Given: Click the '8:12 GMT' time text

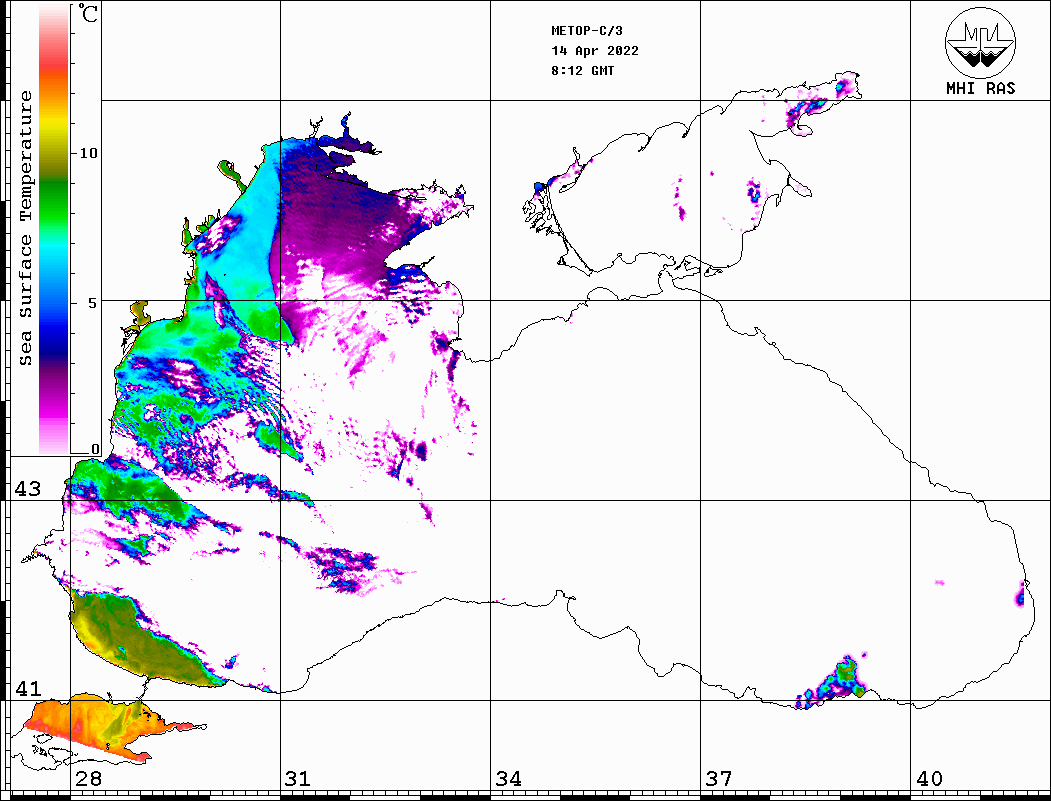Looking at the screenshot, I should [583, 70].
